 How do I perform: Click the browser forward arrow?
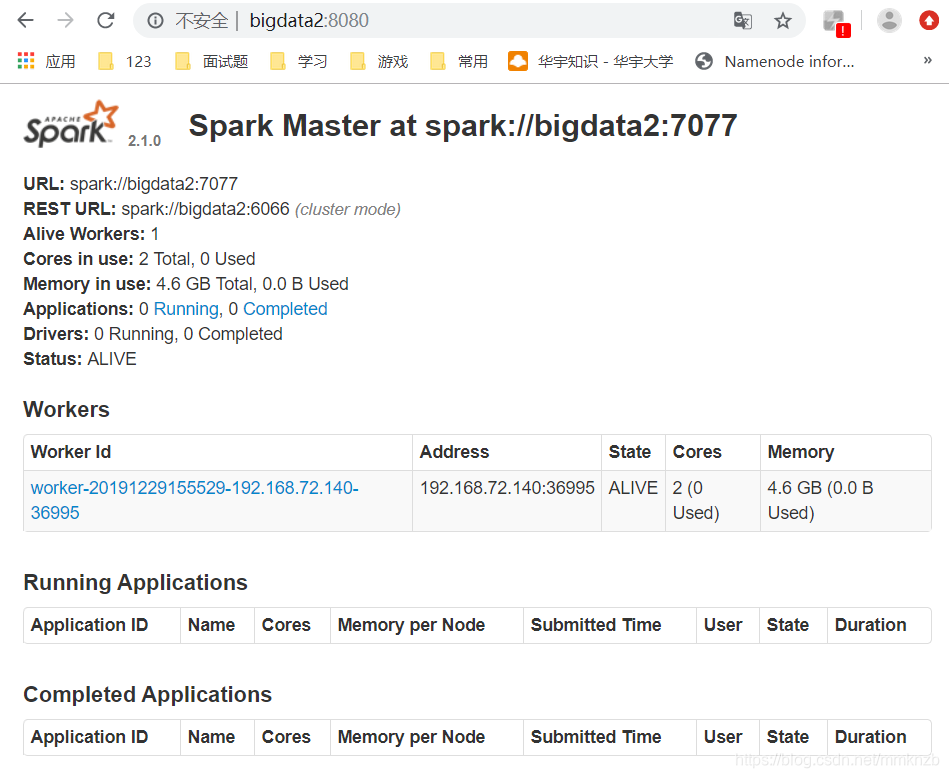pyautogui.click(x=65, y=21)
